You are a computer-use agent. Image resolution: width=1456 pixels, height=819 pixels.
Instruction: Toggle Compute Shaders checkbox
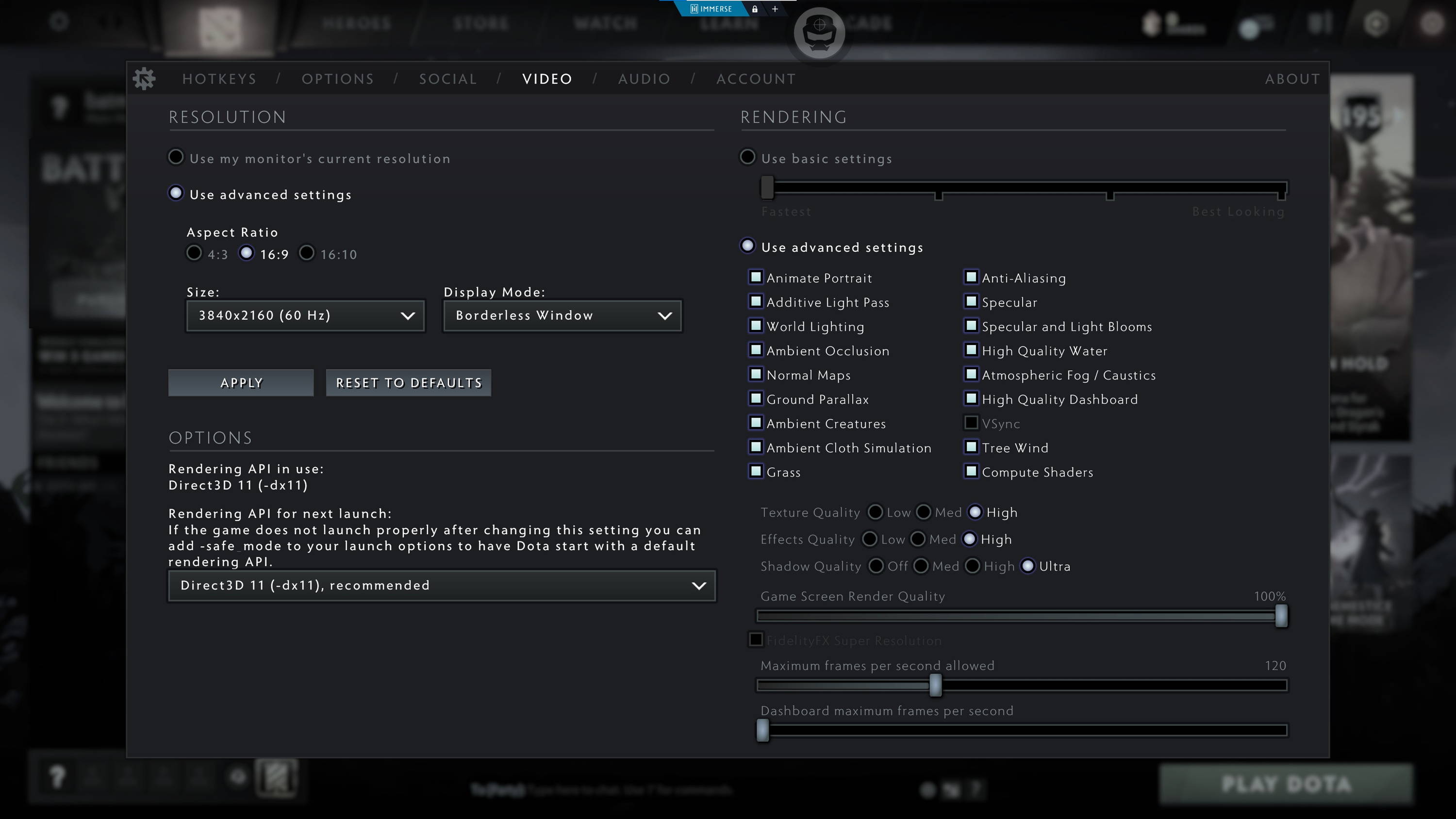(x=971, y=472)
